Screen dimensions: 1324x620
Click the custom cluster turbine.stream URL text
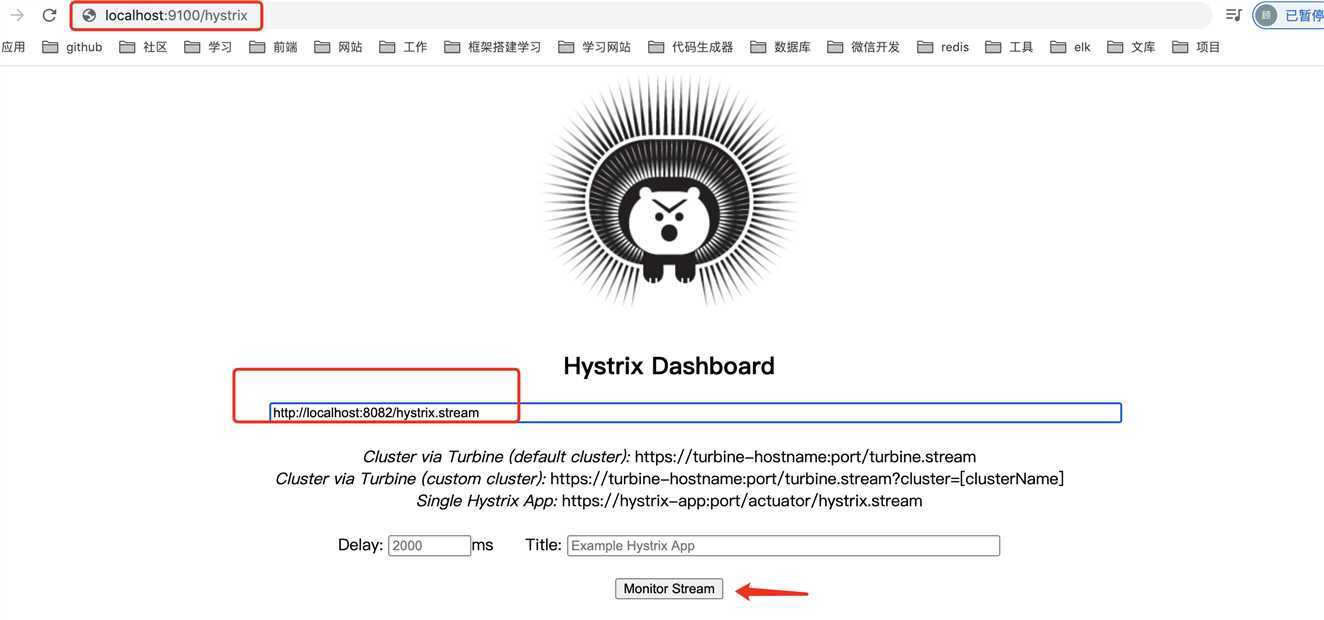807,479
